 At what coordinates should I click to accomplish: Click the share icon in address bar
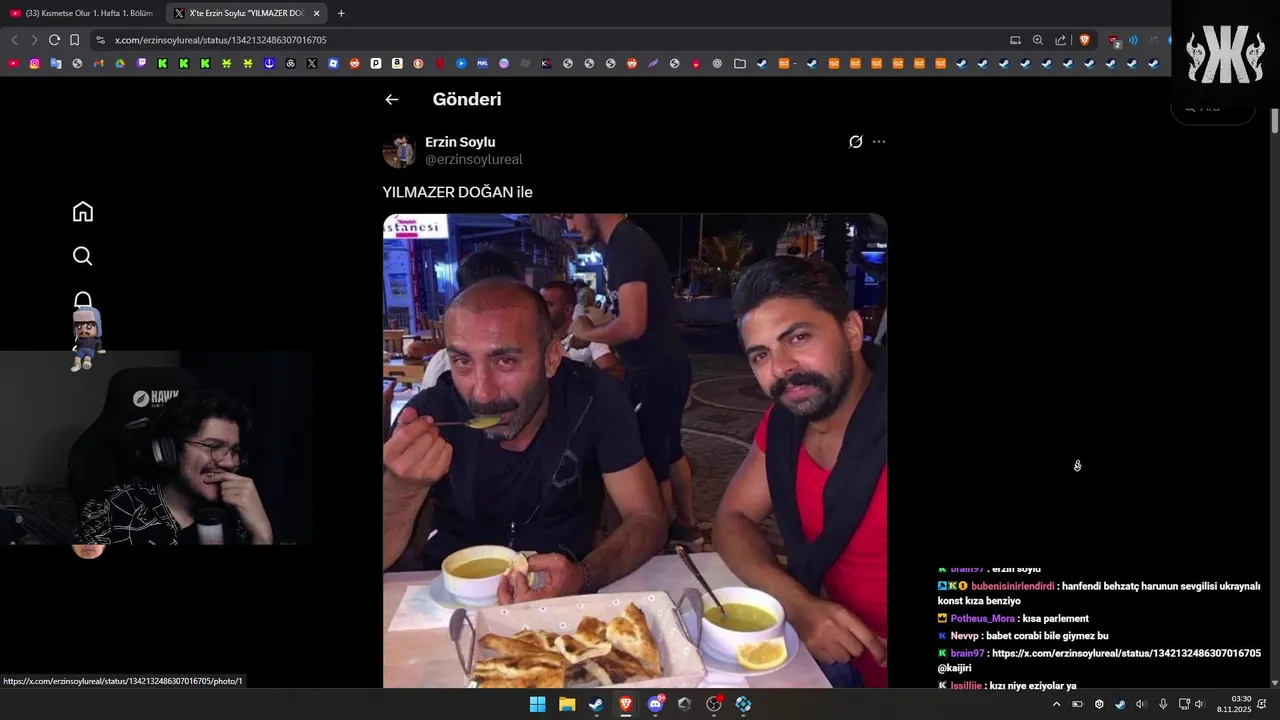(x=1061, y=40)
